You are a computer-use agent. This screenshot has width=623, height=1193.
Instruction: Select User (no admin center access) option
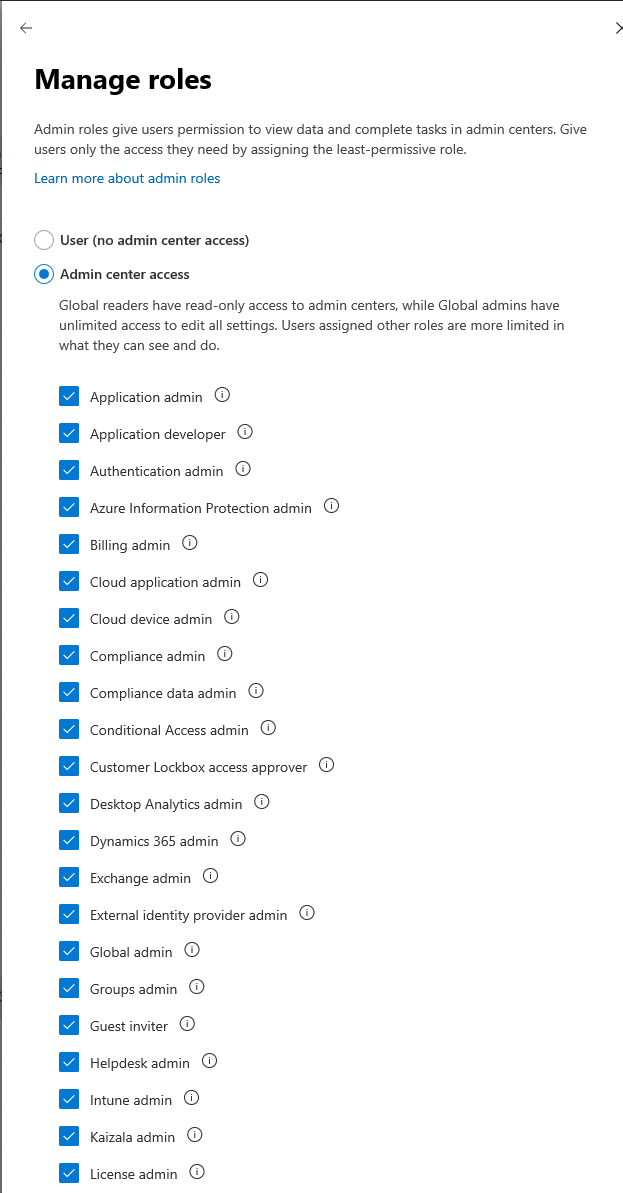click(44, 240)
